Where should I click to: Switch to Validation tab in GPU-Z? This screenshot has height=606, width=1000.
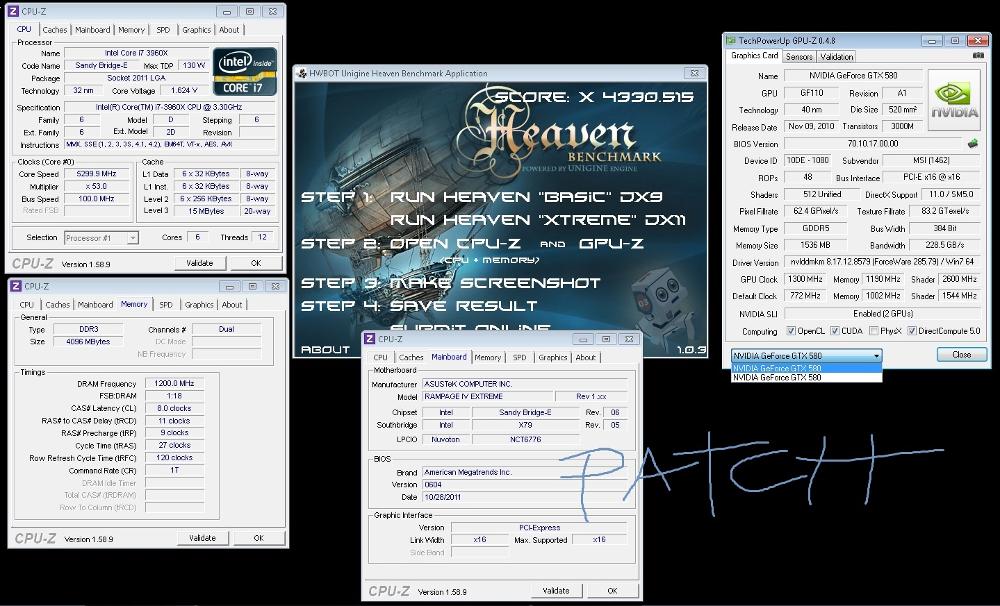click(836, 57)
